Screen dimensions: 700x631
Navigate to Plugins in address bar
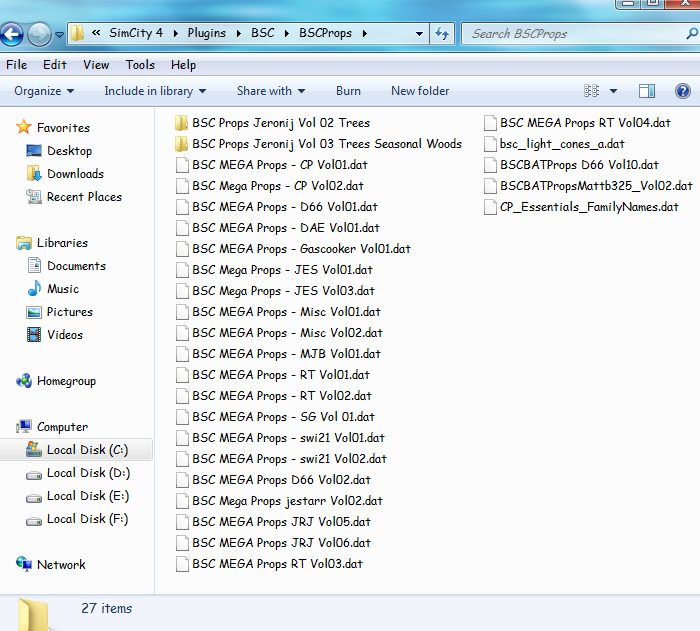pos(207,33)
